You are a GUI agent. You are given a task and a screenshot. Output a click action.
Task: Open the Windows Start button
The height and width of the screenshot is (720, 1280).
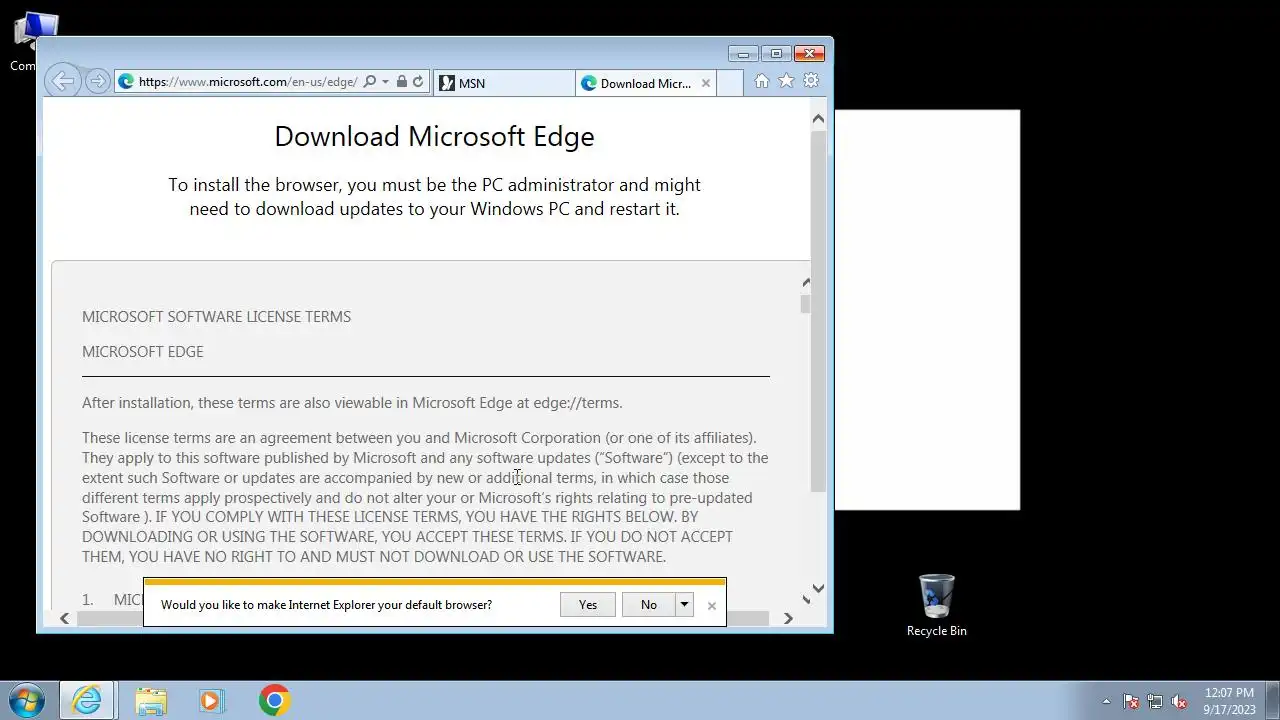click(x=27, y=700)
